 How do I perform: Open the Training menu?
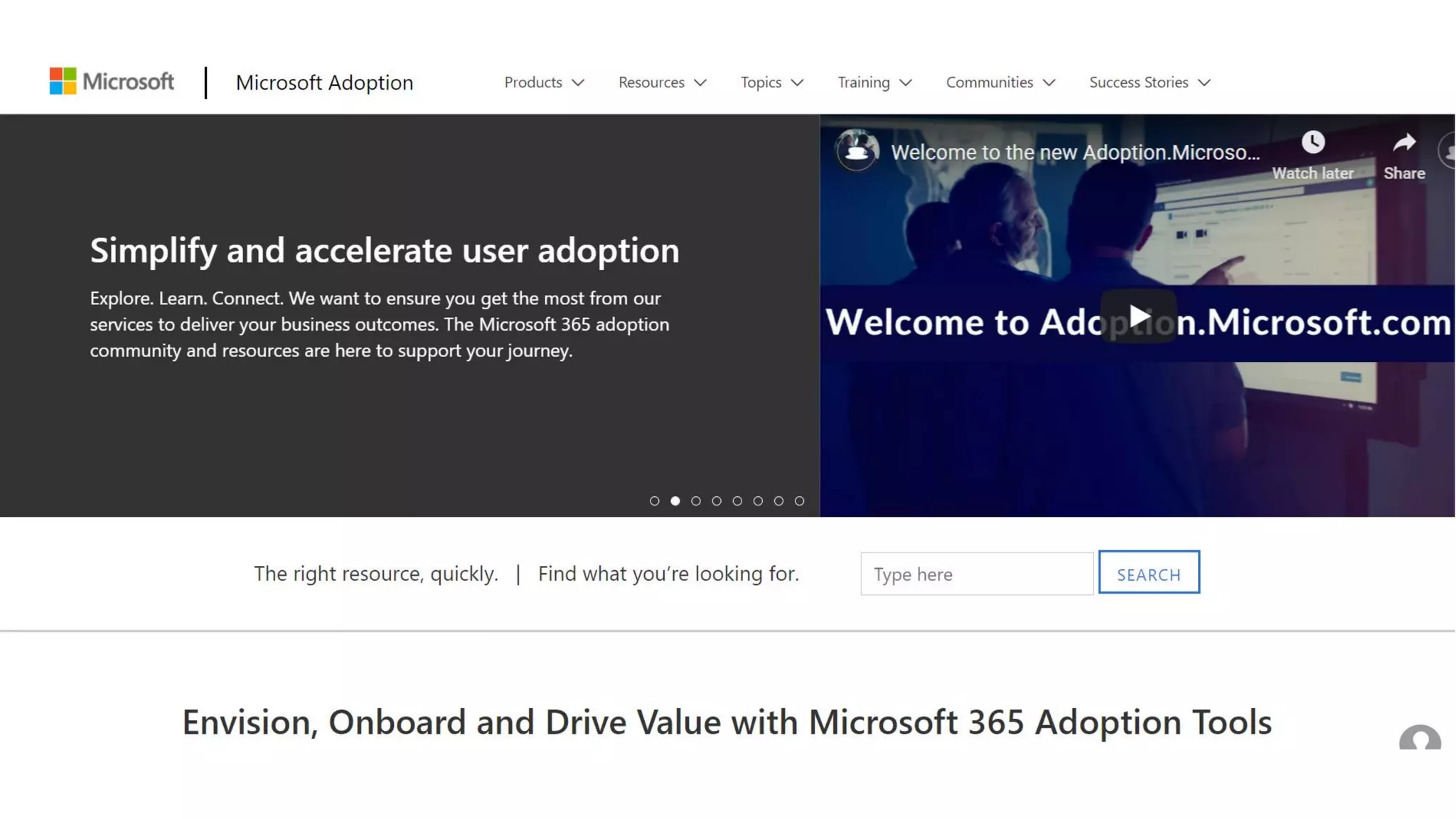[874, 82]
